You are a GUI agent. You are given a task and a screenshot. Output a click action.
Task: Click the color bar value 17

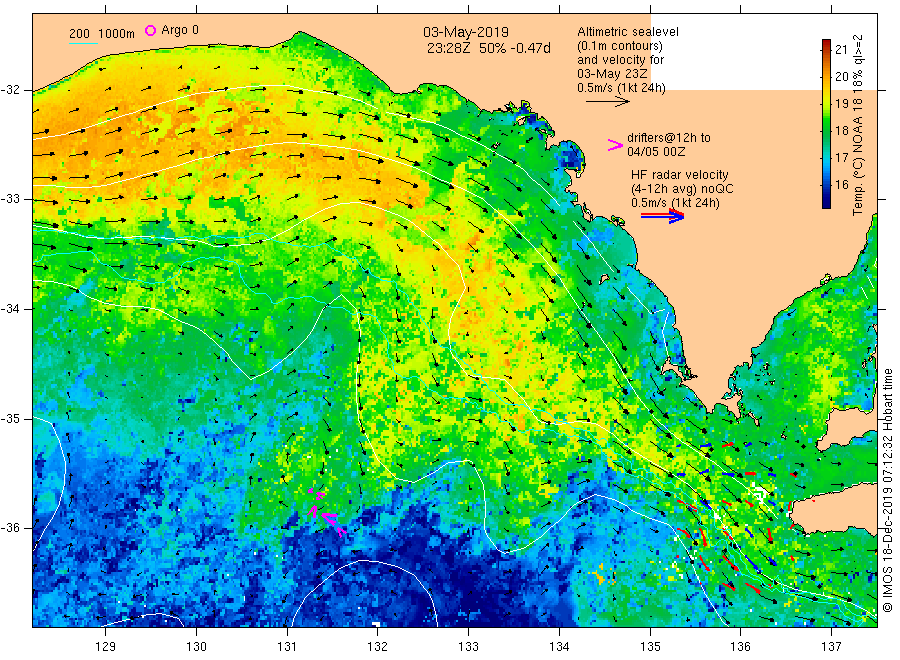[841, 157]
